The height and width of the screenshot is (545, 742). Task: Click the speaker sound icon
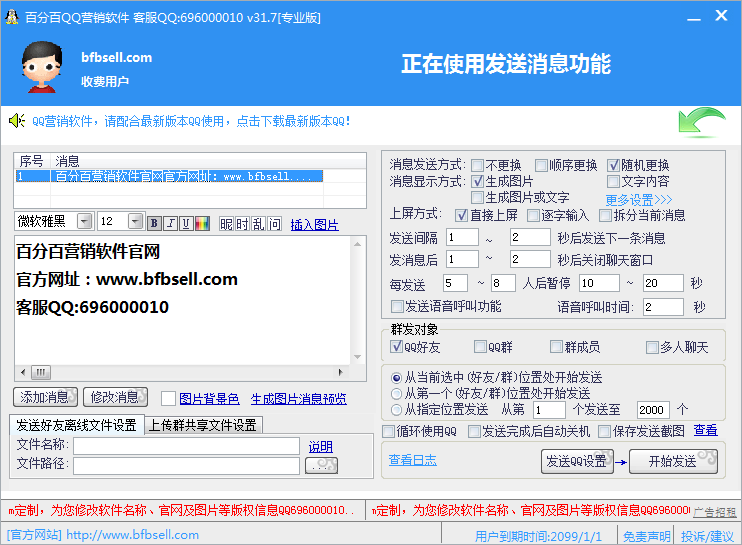(x=16, y=121)
